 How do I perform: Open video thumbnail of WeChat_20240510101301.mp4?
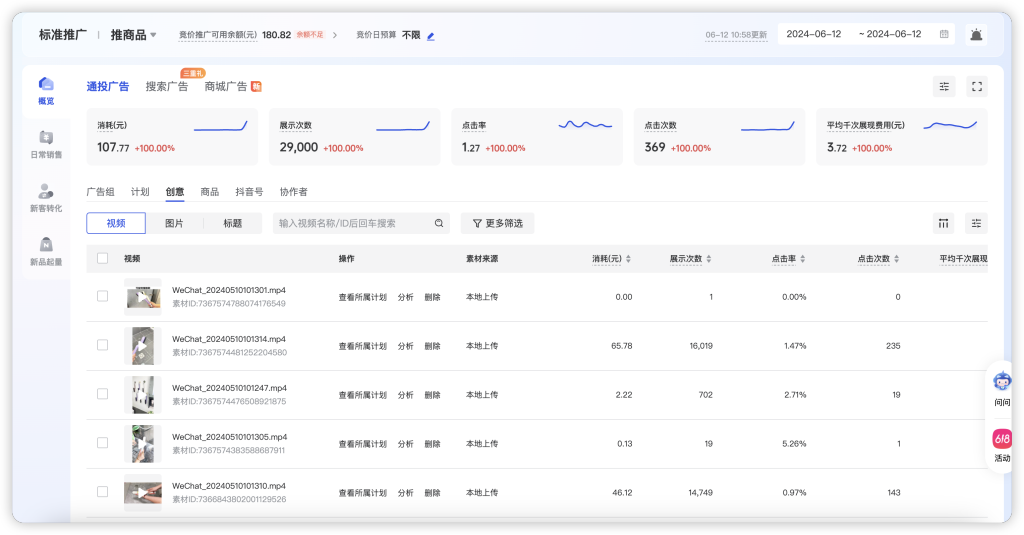pyautogui.click(x=143, y=297)
